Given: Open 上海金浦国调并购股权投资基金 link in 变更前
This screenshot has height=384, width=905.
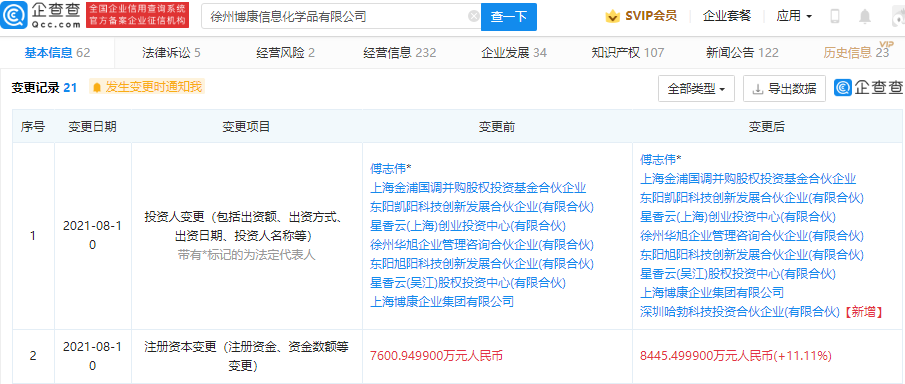Looking at the screenshot, I should (478, 187).
